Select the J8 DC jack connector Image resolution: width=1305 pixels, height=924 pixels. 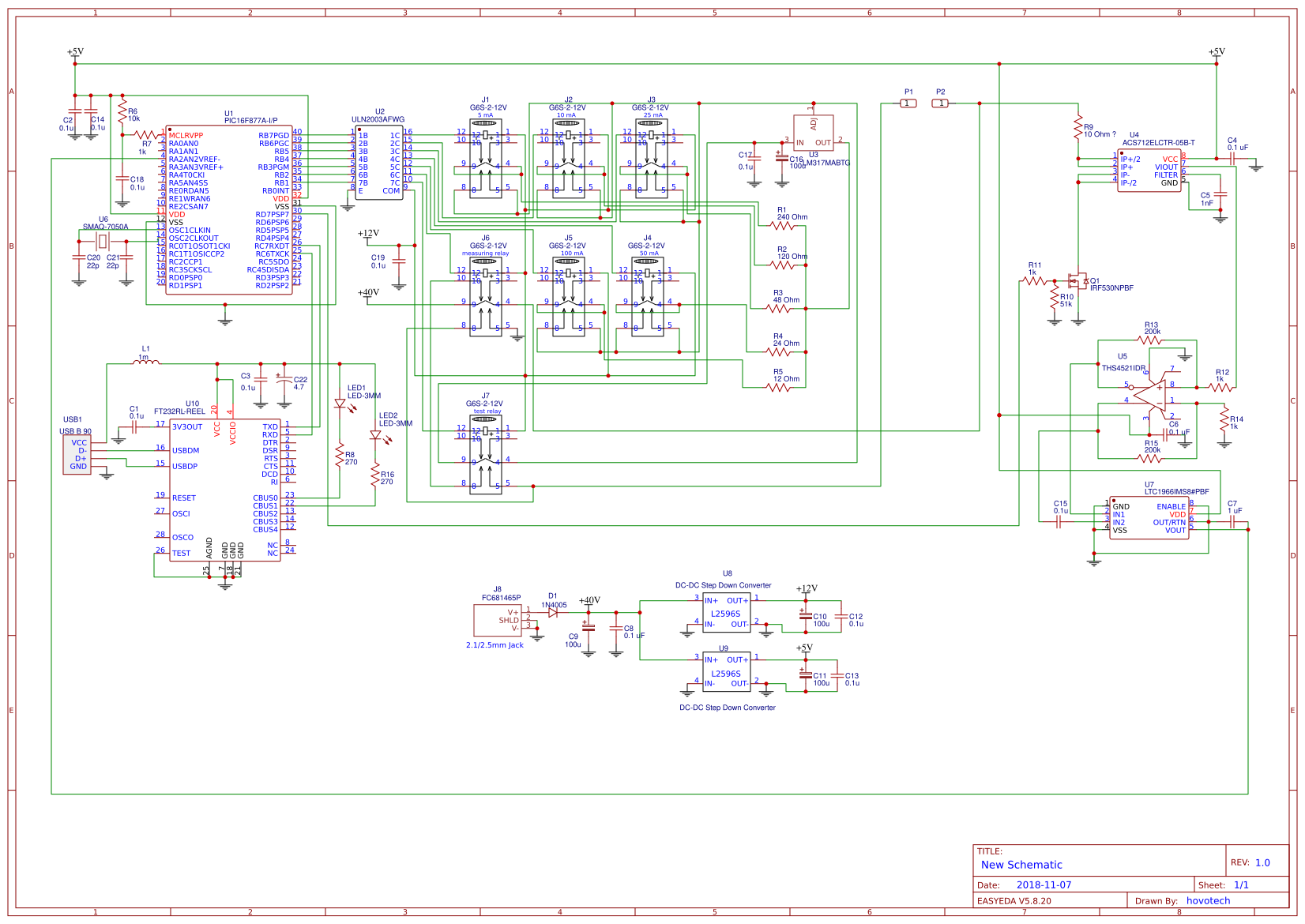tap(498, 621)
